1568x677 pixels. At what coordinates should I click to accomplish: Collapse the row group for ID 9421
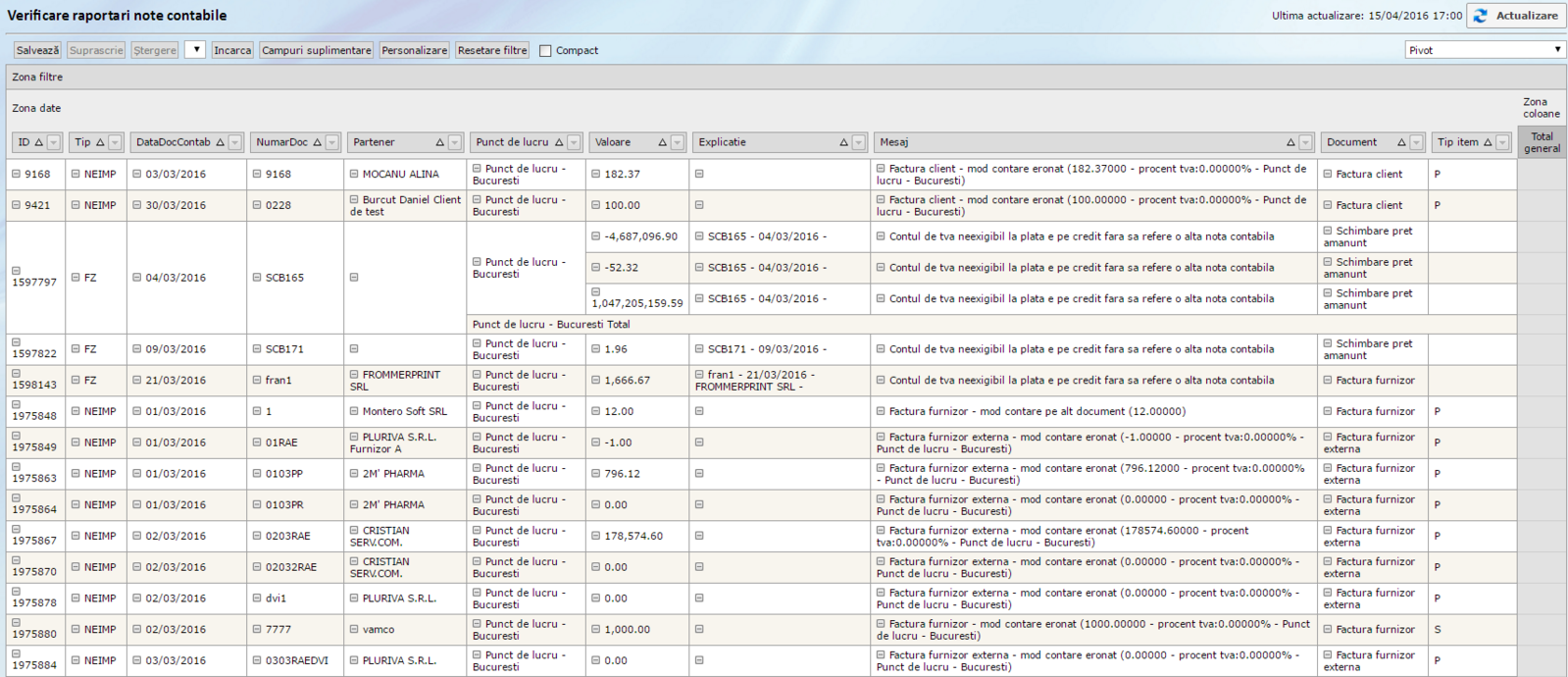pyautogui.click(x=16, y=205)
